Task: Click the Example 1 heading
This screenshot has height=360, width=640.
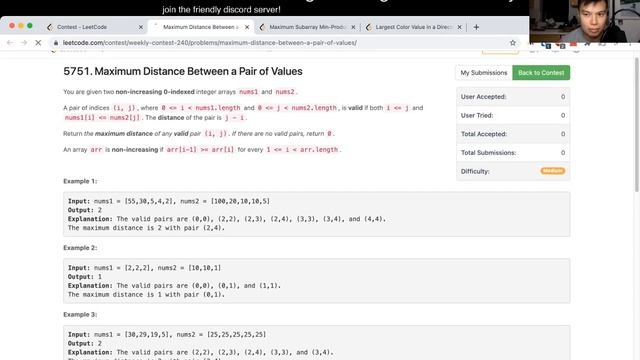Action: click(80, 181)
